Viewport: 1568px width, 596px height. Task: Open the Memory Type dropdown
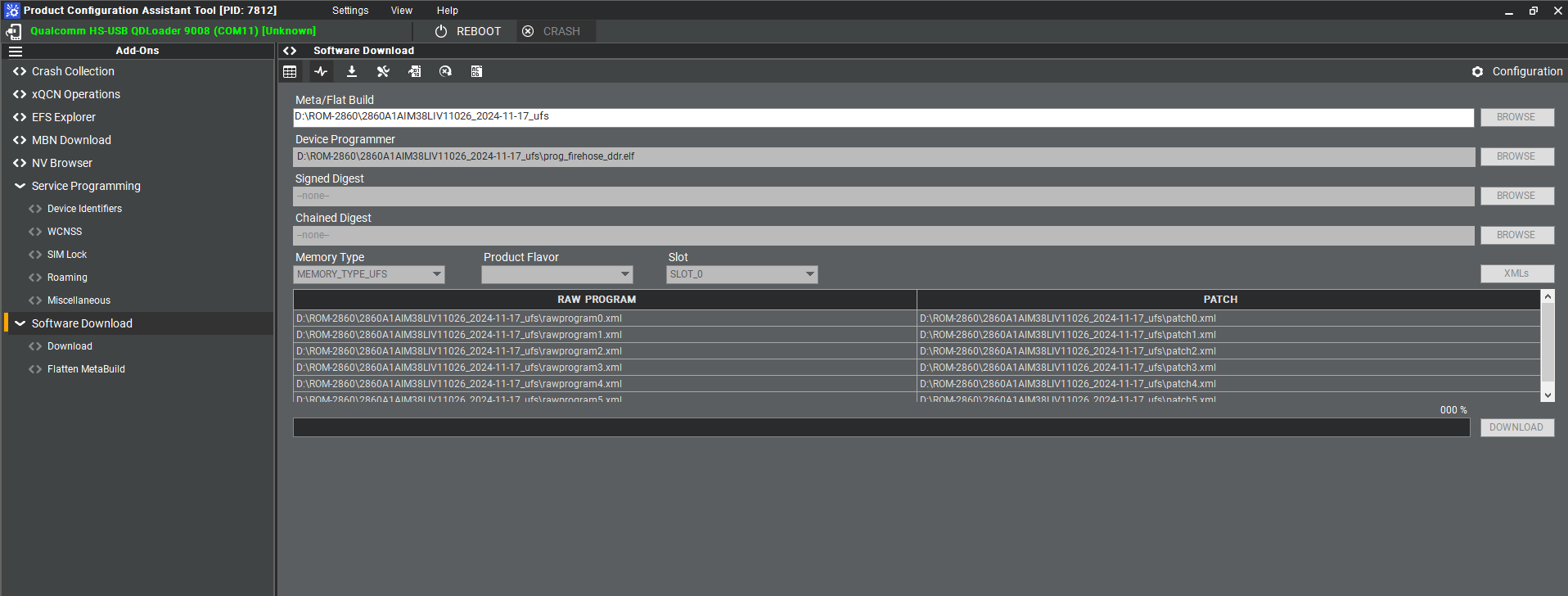[x=369, y=274]
